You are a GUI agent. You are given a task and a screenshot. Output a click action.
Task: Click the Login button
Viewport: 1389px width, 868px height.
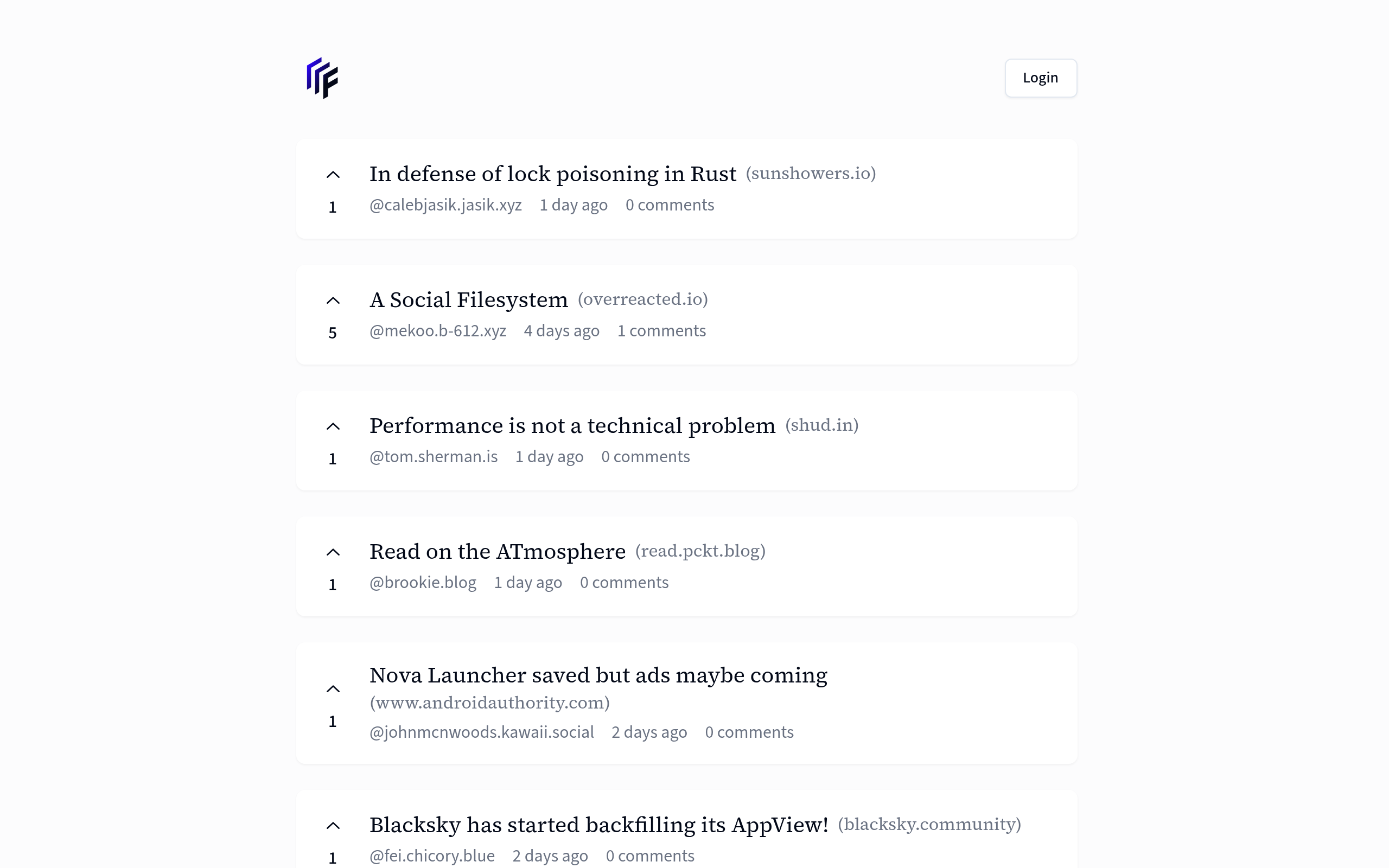[1040, 78]
